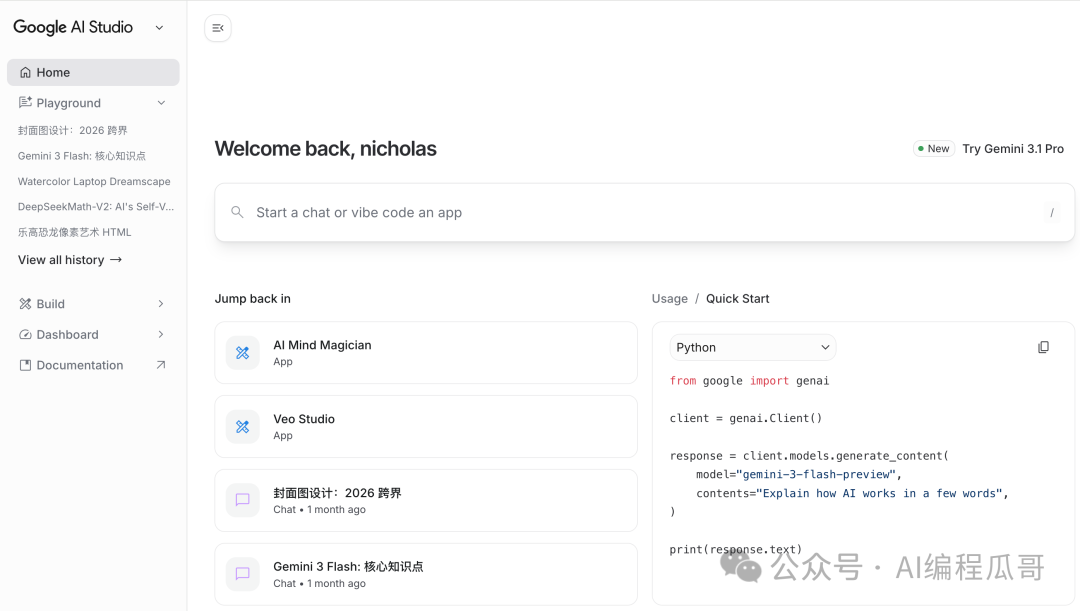Collapse the Playground section chevron
Image resolution: width=1080 pixels, height=611 pixels.
pyautogui.click(x=161, y=103)
